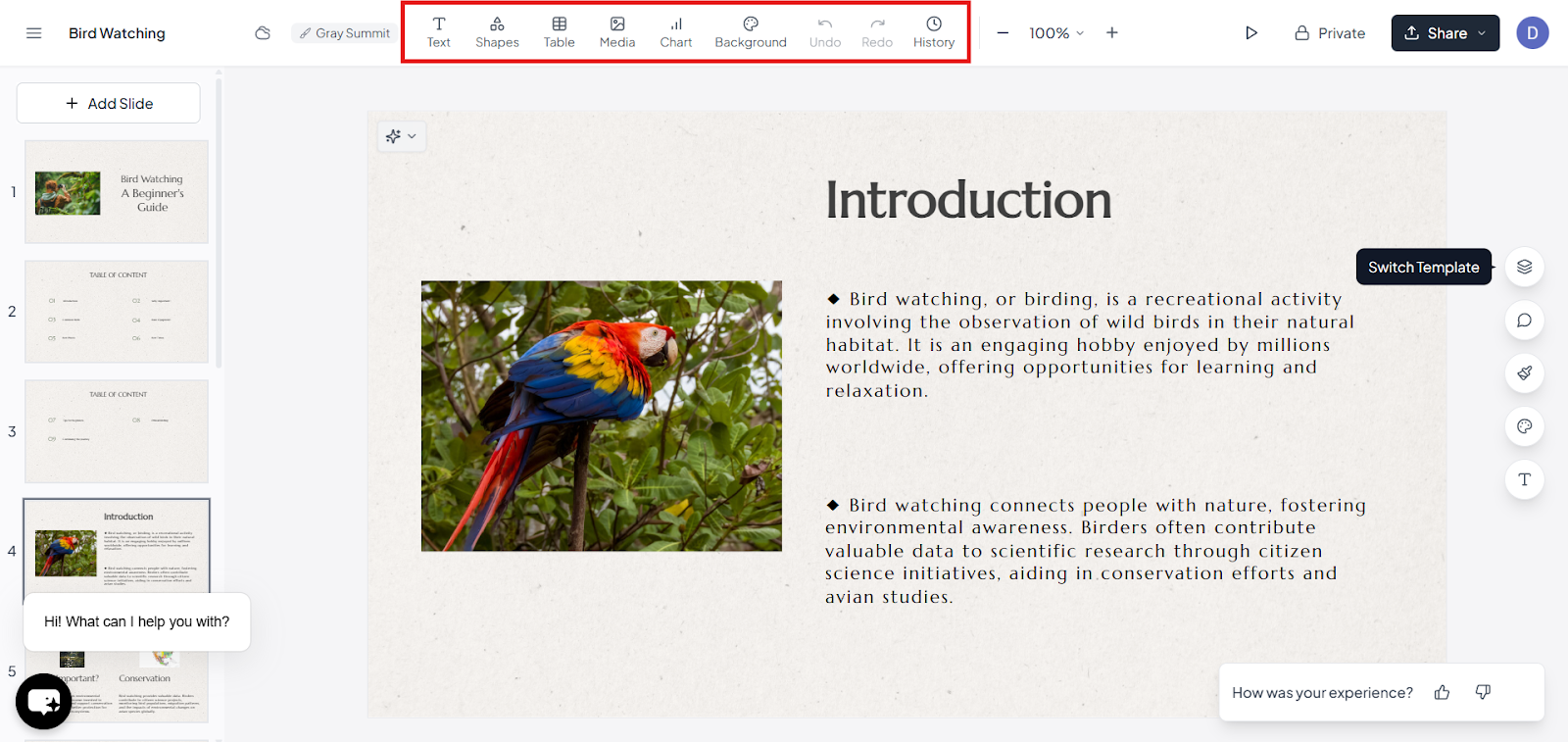The height and width of the screenshot is (742, 1568).
Task: Click the thumbs down feedback icon
Action: point(1483,692)
